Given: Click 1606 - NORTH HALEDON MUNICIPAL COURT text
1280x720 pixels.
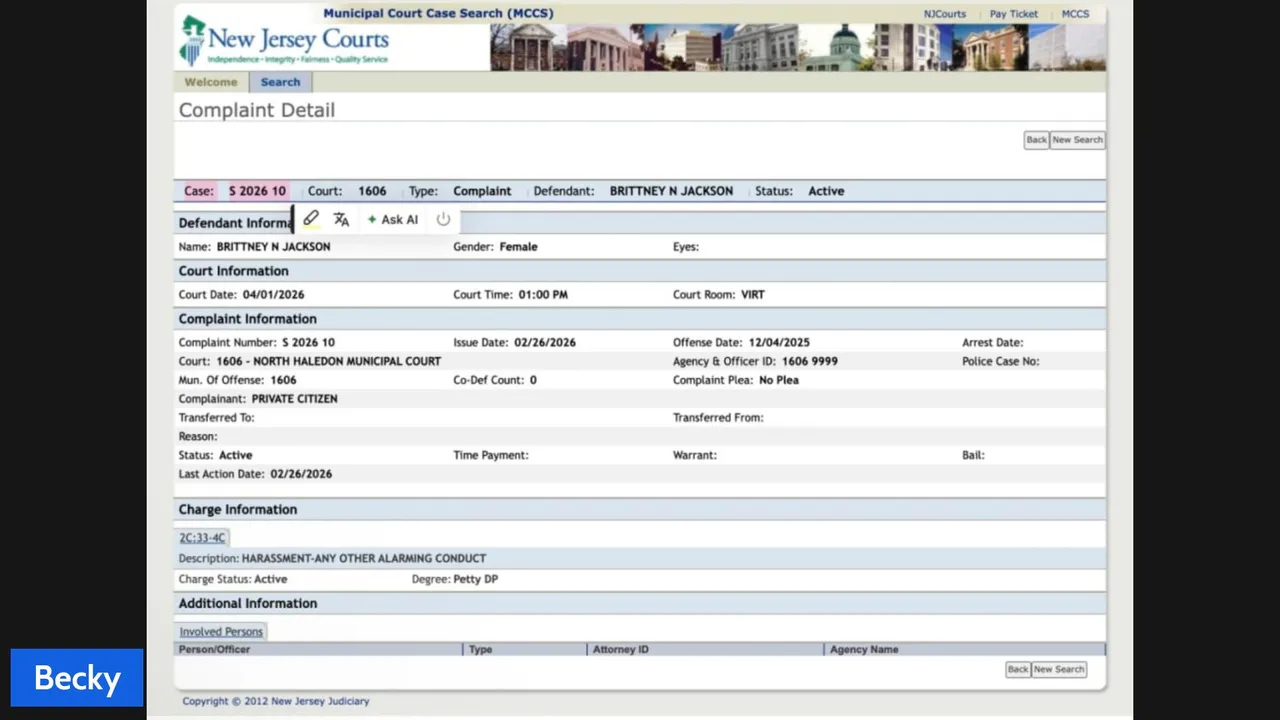Looking at the screenshot, I should [x=329, y=361].
